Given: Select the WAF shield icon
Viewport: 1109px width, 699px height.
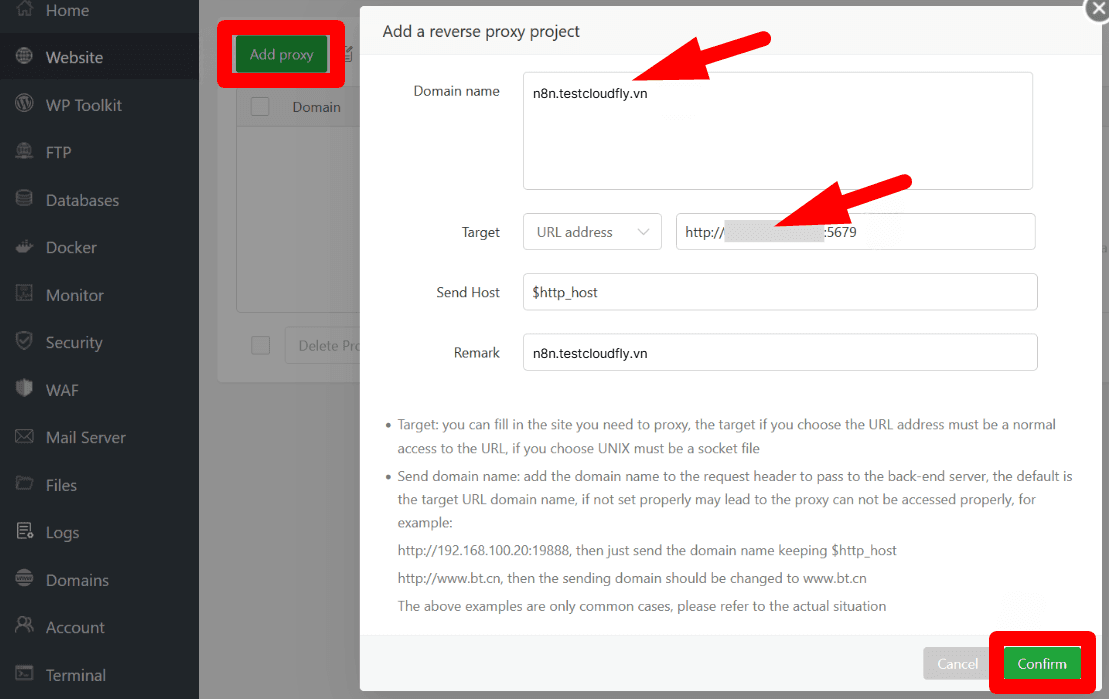Looking at the screenshot, I should (24, 388).
